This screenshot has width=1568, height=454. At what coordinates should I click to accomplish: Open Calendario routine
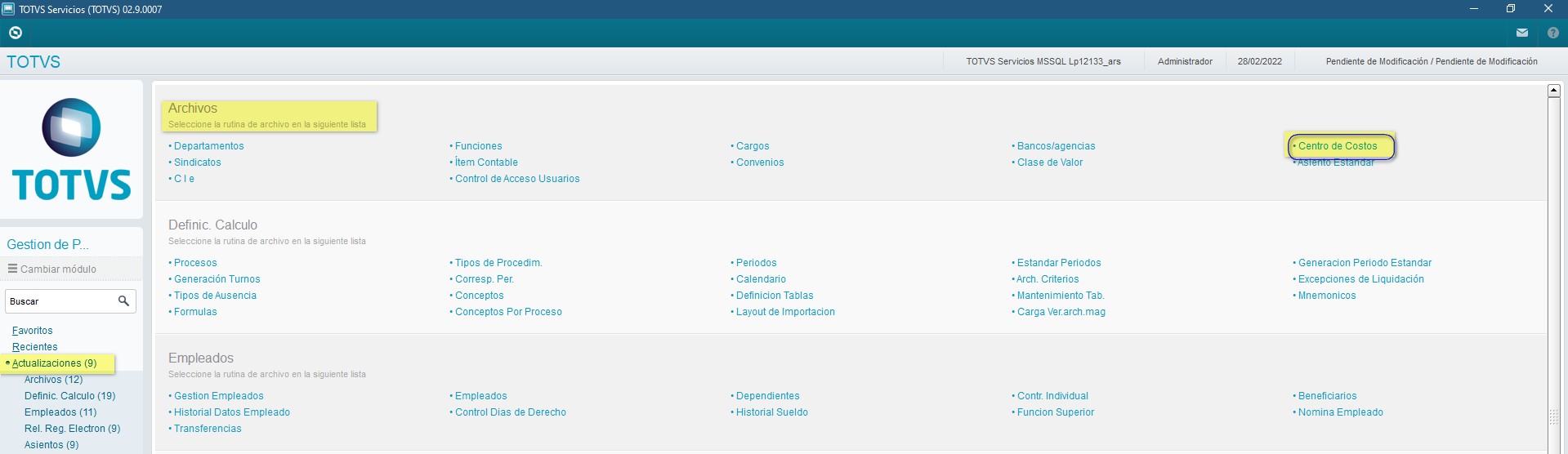point(761,279)
